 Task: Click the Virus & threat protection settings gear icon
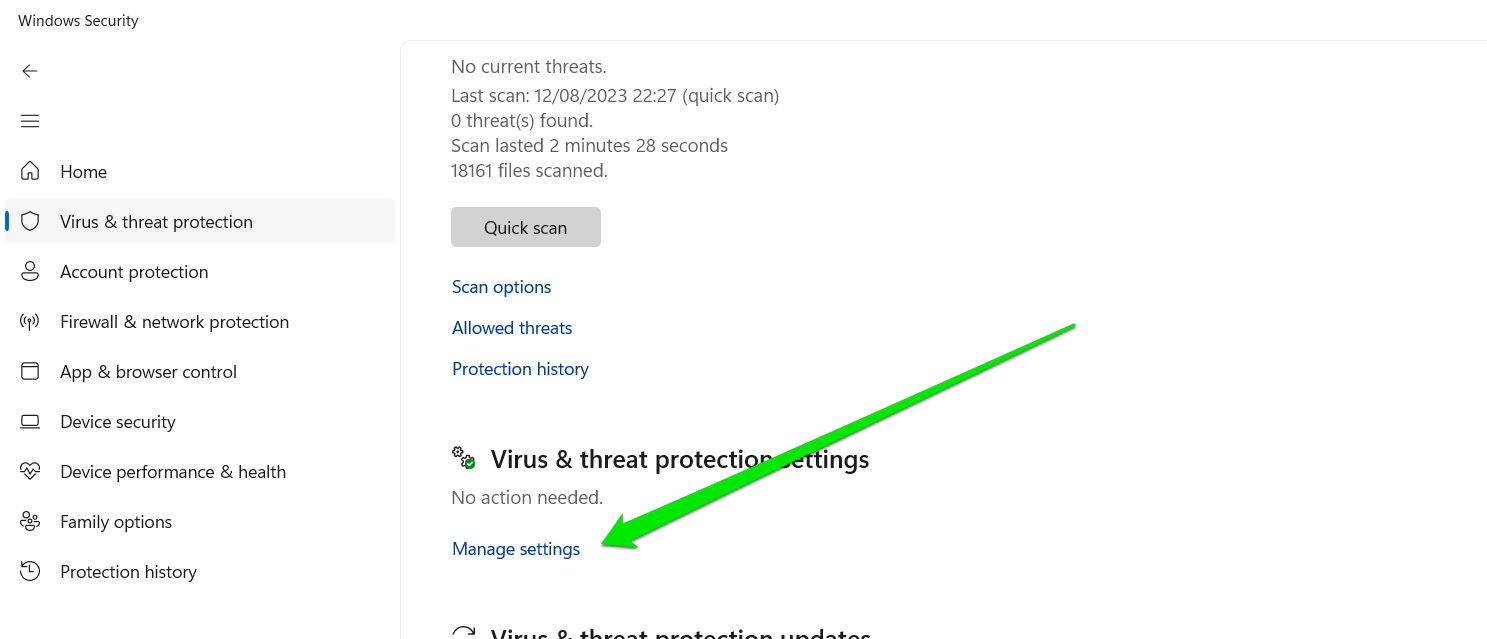coord(461,458)
